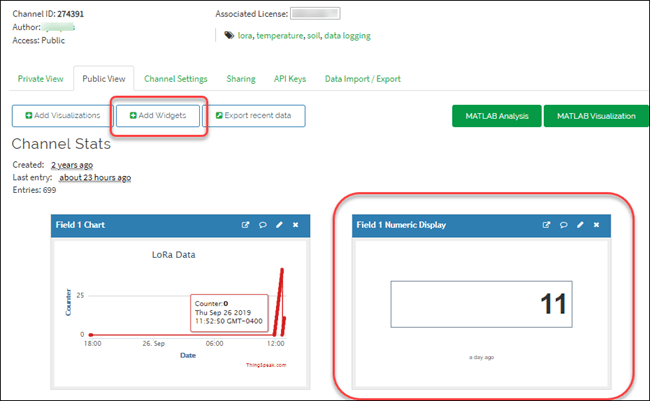Click Field 1 Numeric Display header title
Viewport: 650px width, 401px height.
coord(401,225)
